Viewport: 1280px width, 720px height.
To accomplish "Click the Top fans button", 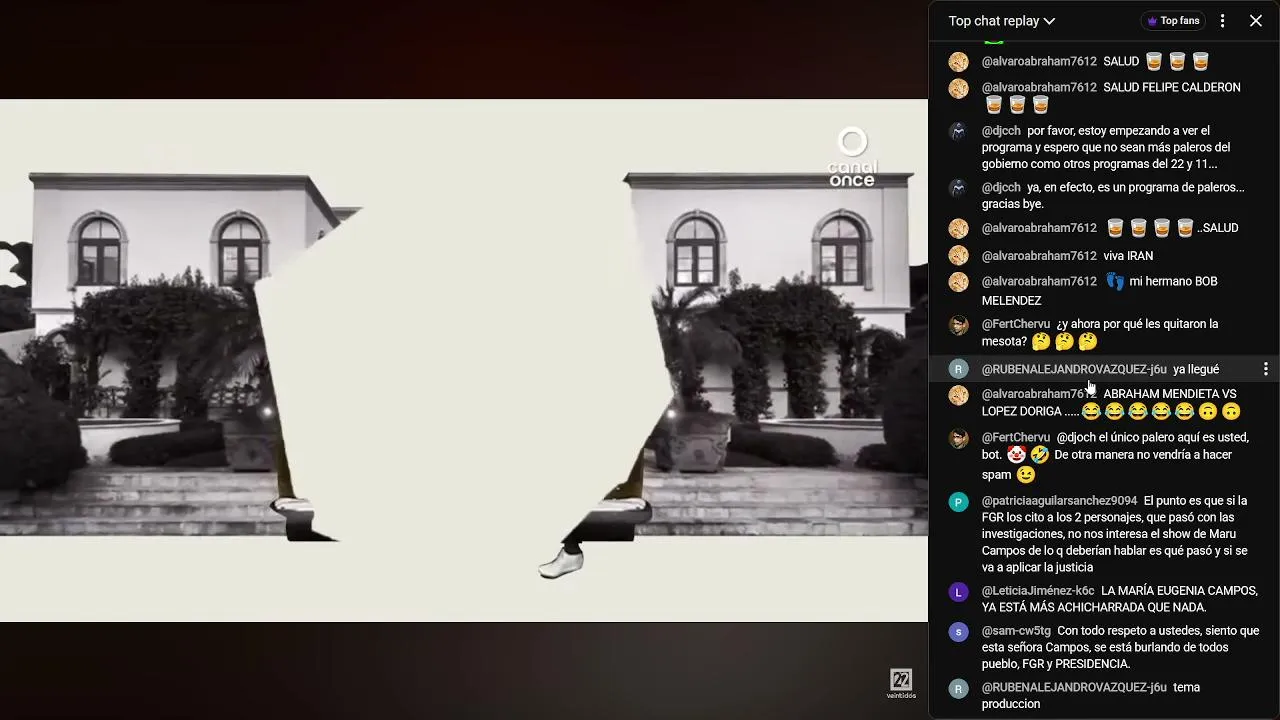I will pyautogui.click(x=1173, y=21).
